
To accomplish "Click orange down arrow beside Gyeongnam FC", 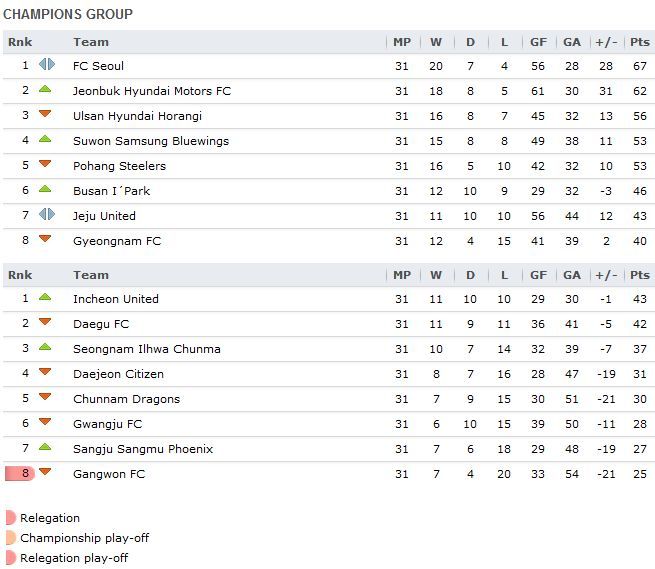I will pos(45,239).
